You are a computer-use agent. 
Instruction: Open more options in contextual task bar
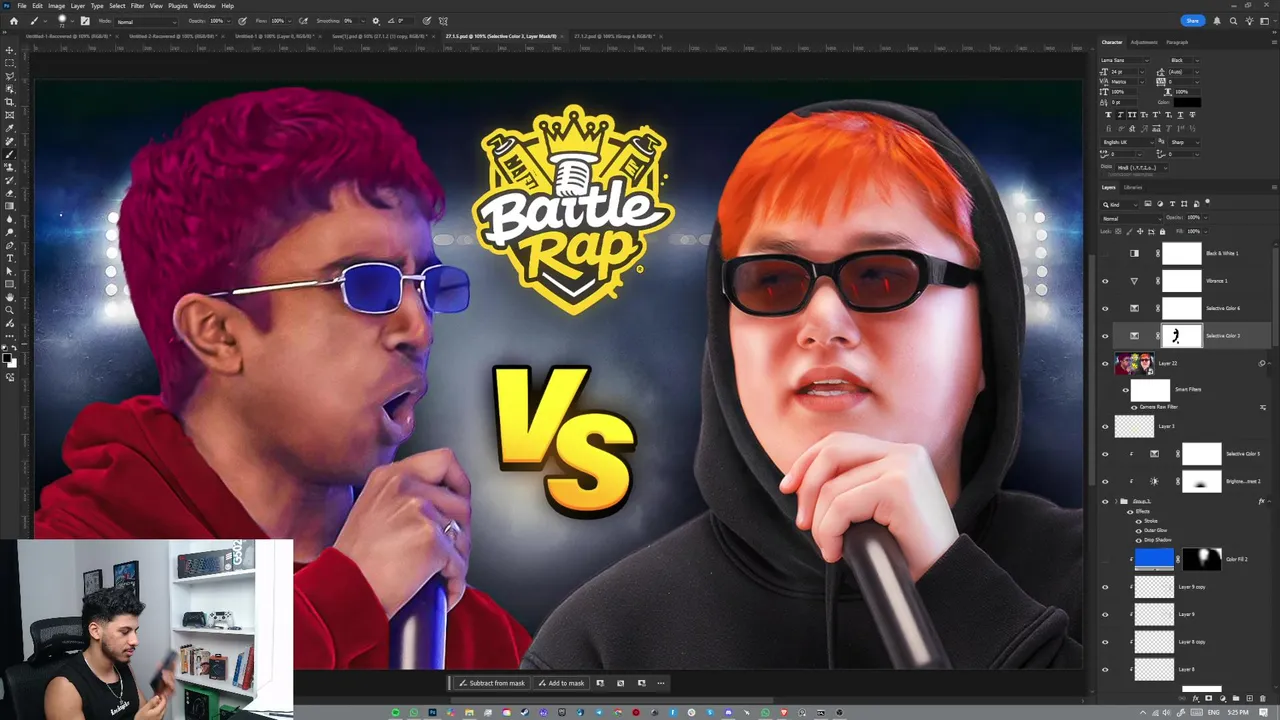tap(660, 683)
